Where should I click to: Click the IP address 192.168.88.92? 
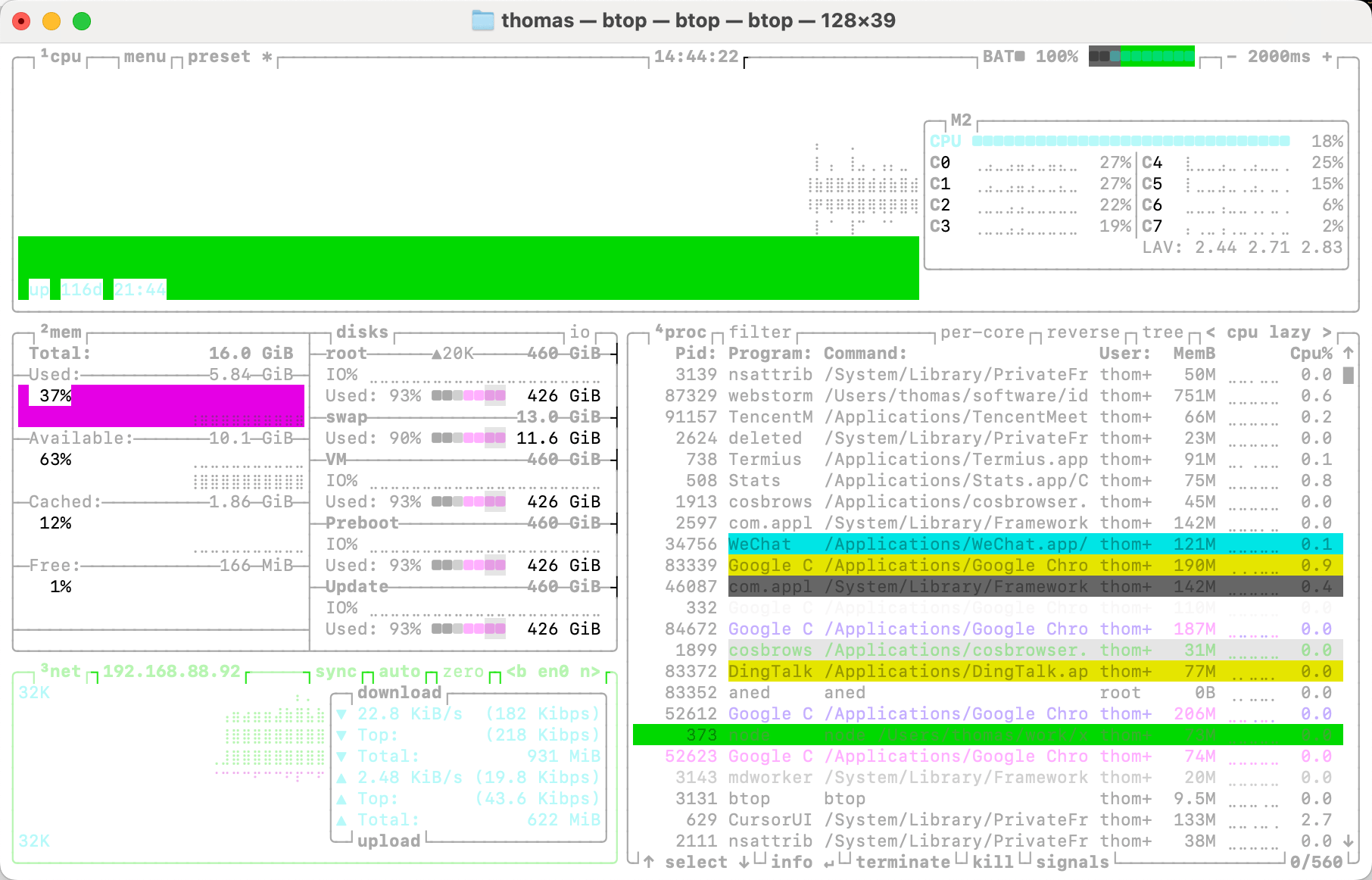coord(171,672)
